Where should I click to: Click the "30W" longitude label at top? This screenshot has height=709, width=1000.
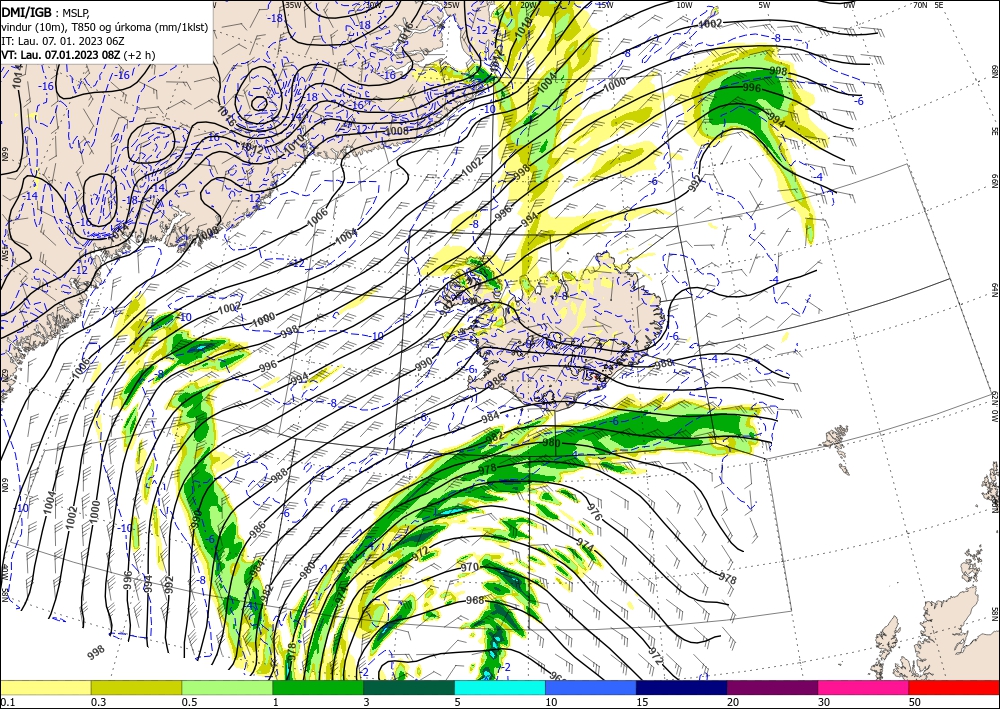pos(373,4)
